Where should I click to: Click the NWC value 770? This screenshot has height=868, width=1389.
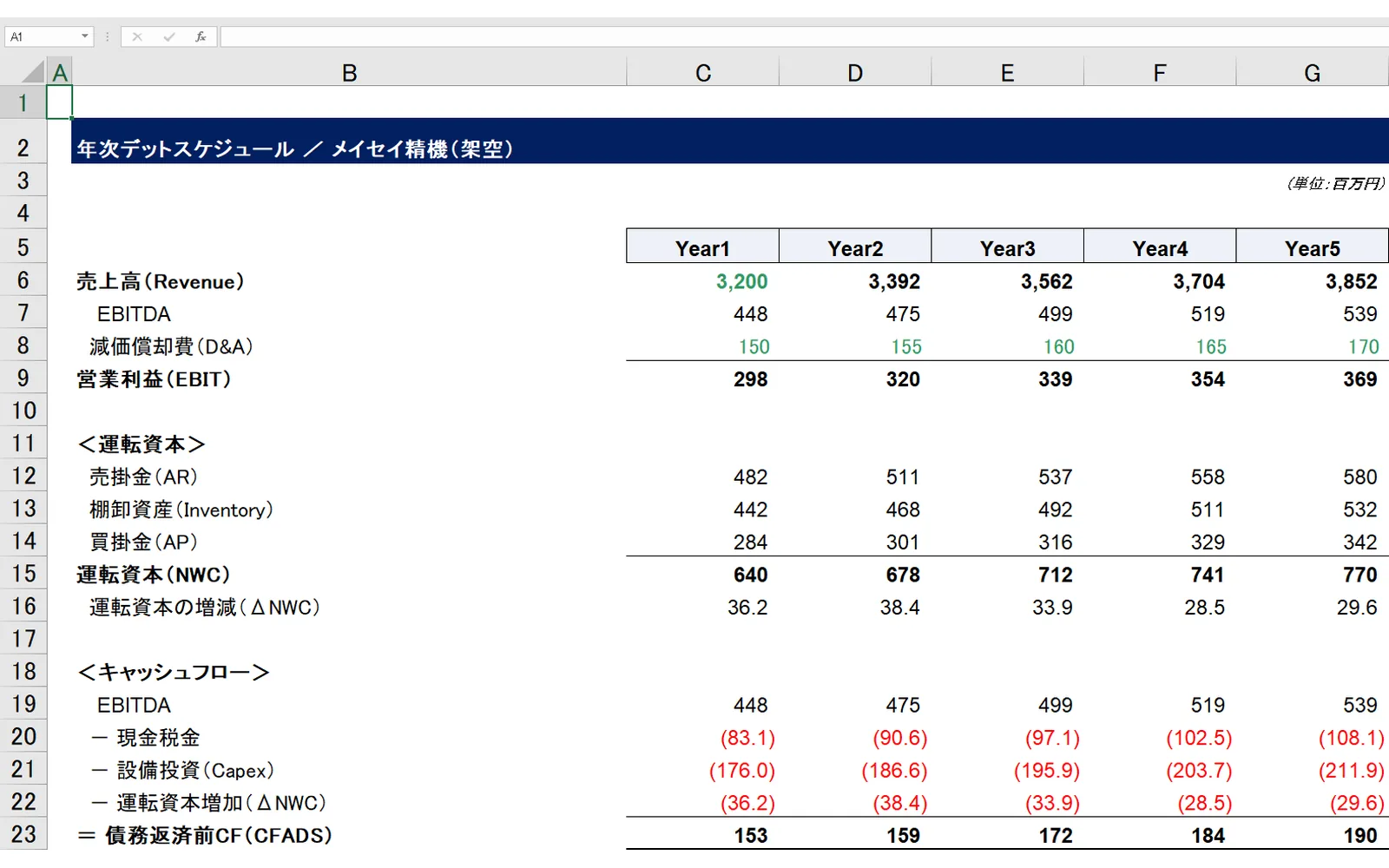tap(1359, 575)
